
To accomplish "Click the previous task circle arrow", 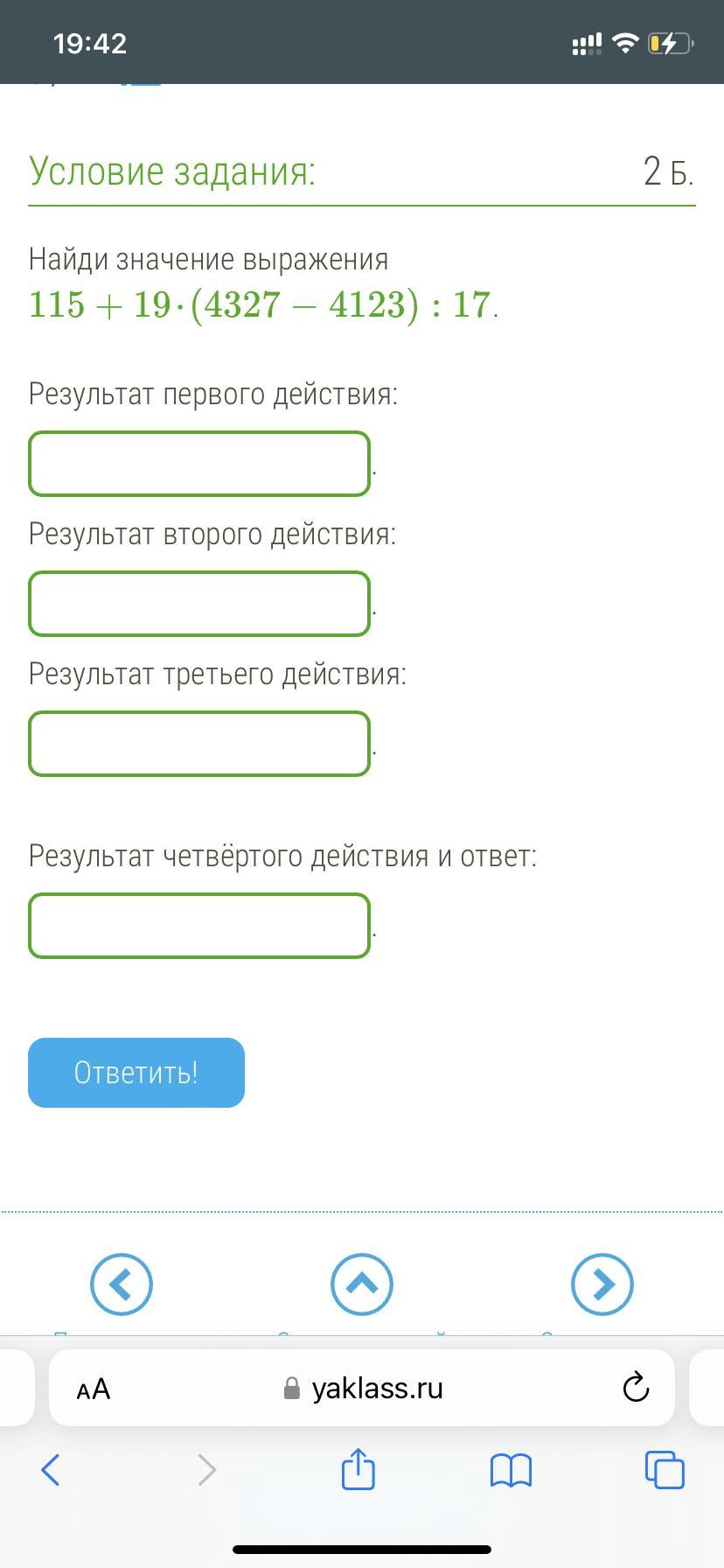I will tap(122, 1284).
